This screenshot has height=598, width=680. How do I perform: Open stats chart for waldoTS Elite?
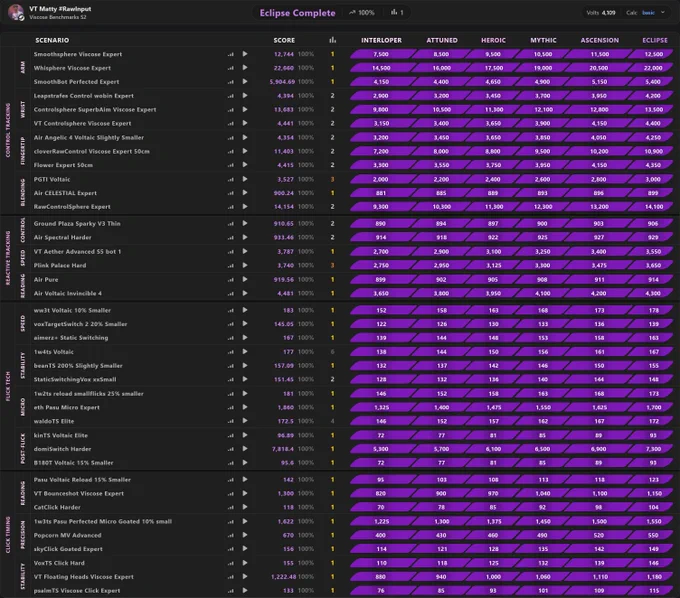tap(230, 422)
